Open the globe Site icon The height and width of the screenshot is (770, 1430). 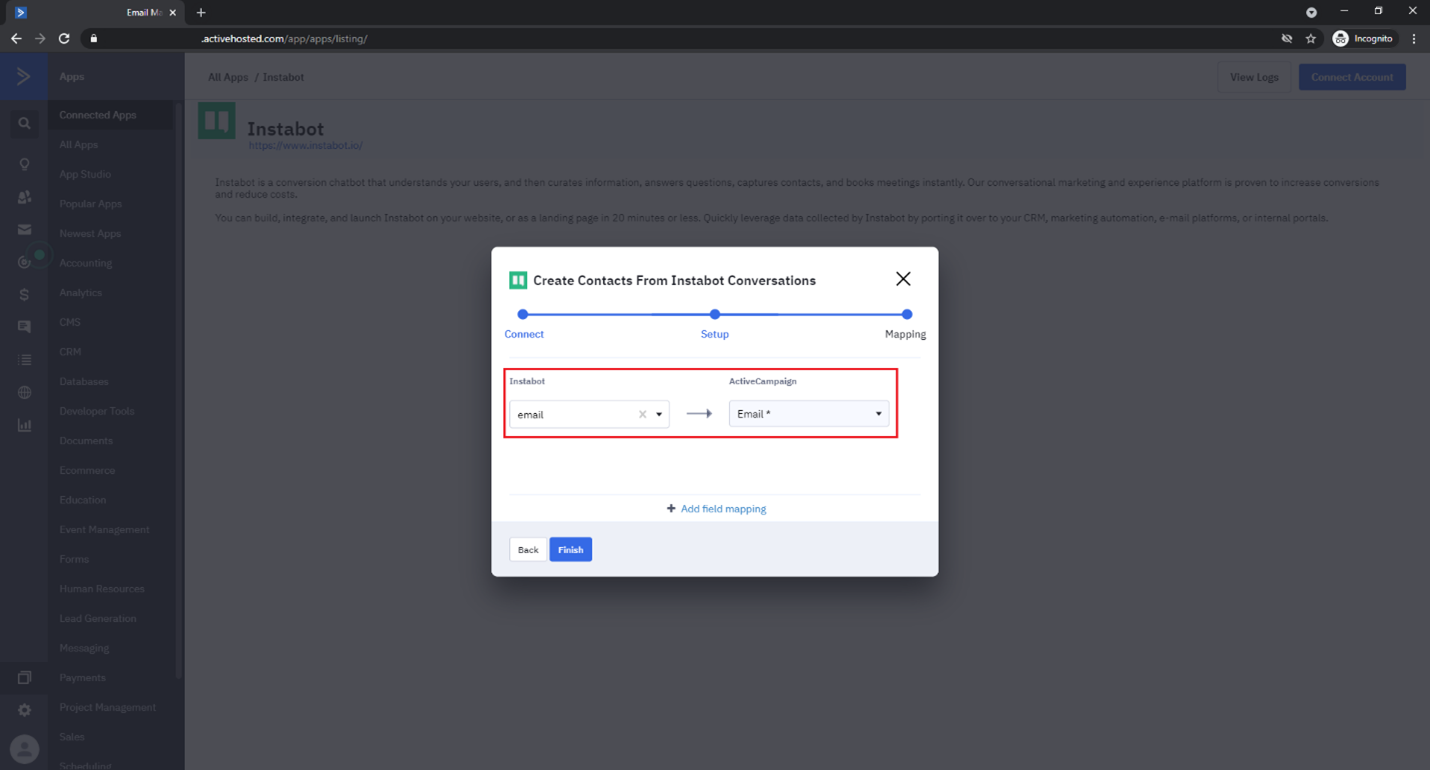coord(24,393)
